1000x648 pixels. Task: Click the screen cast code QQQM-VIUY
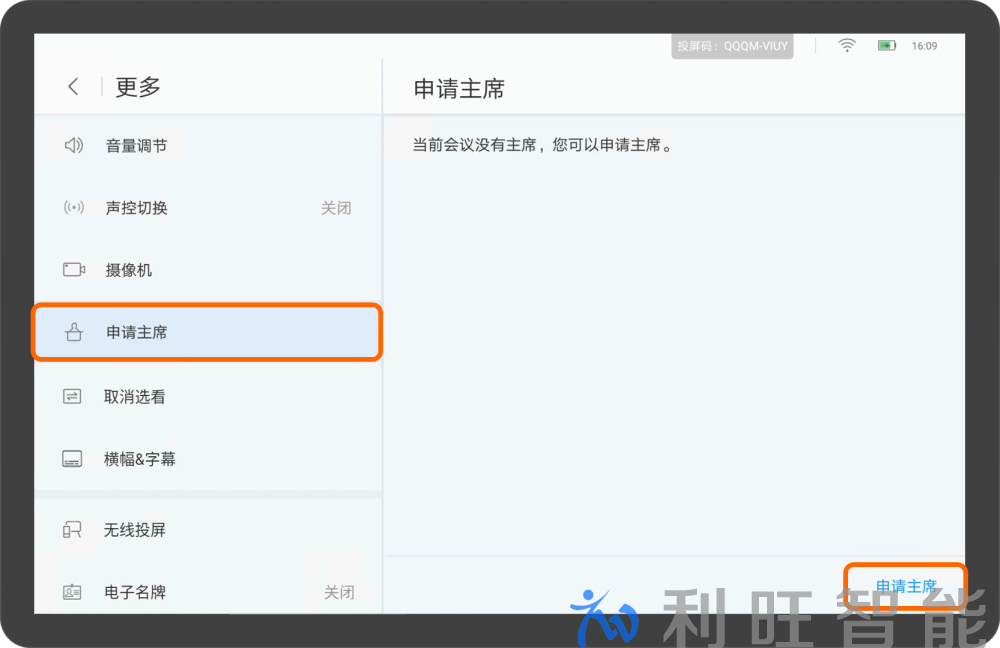(x=732, y=46)
